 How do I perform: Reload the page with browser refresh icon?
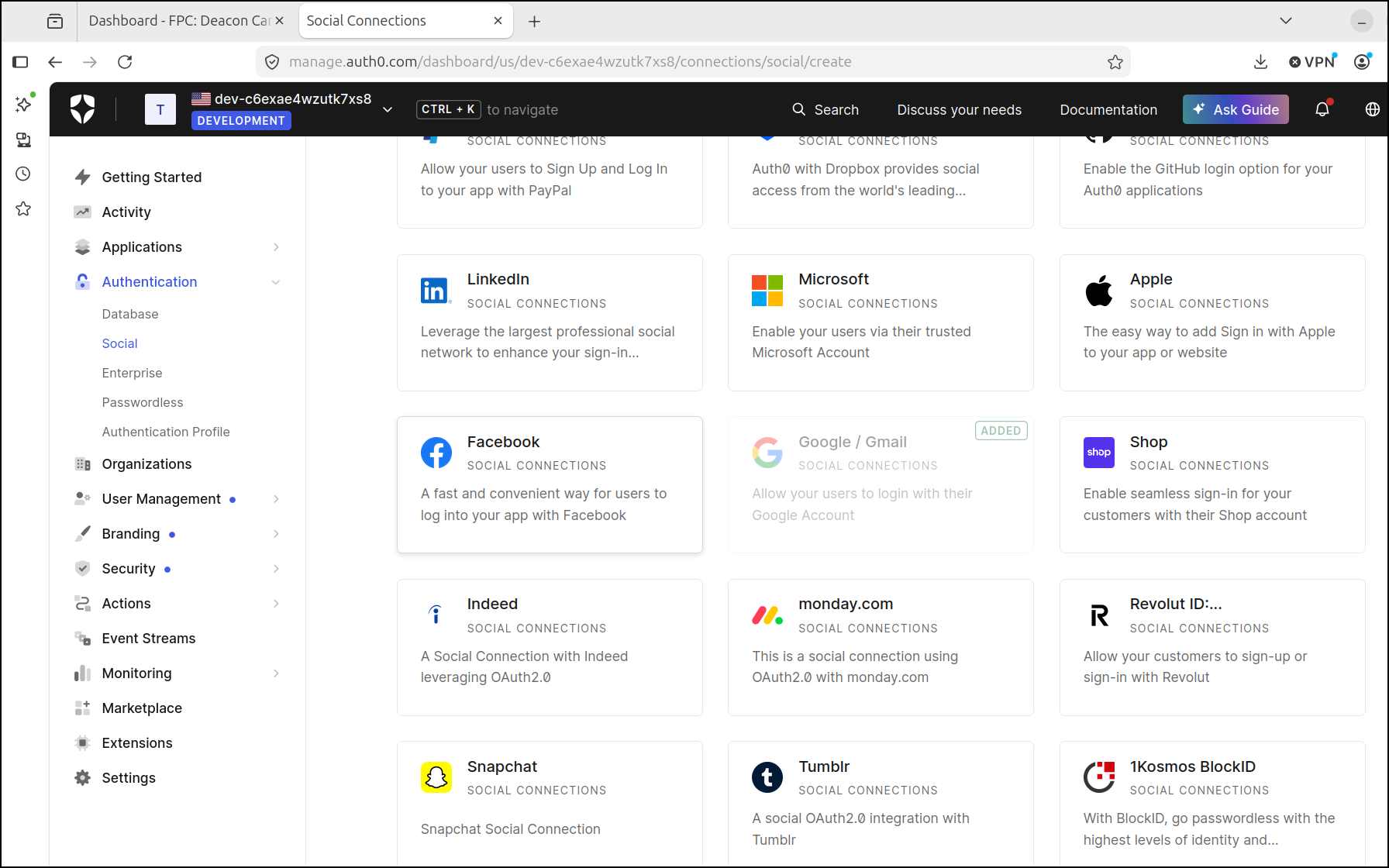click(x=125, y=62)
